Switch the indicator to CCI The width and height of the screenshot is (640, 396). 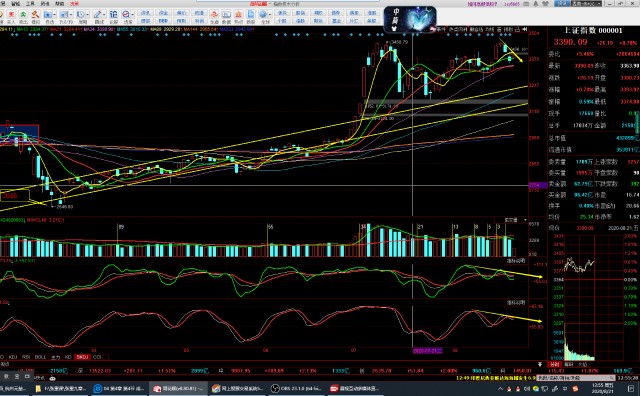(x=97, y=357)
